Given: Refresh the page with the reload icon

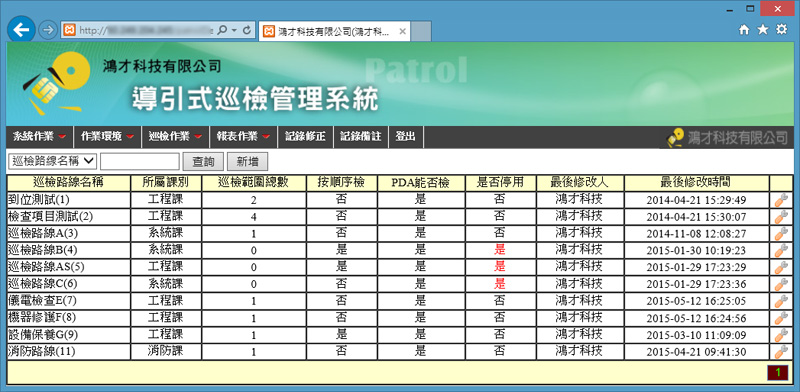Looking at the screenshot, I should coord(247,31).
